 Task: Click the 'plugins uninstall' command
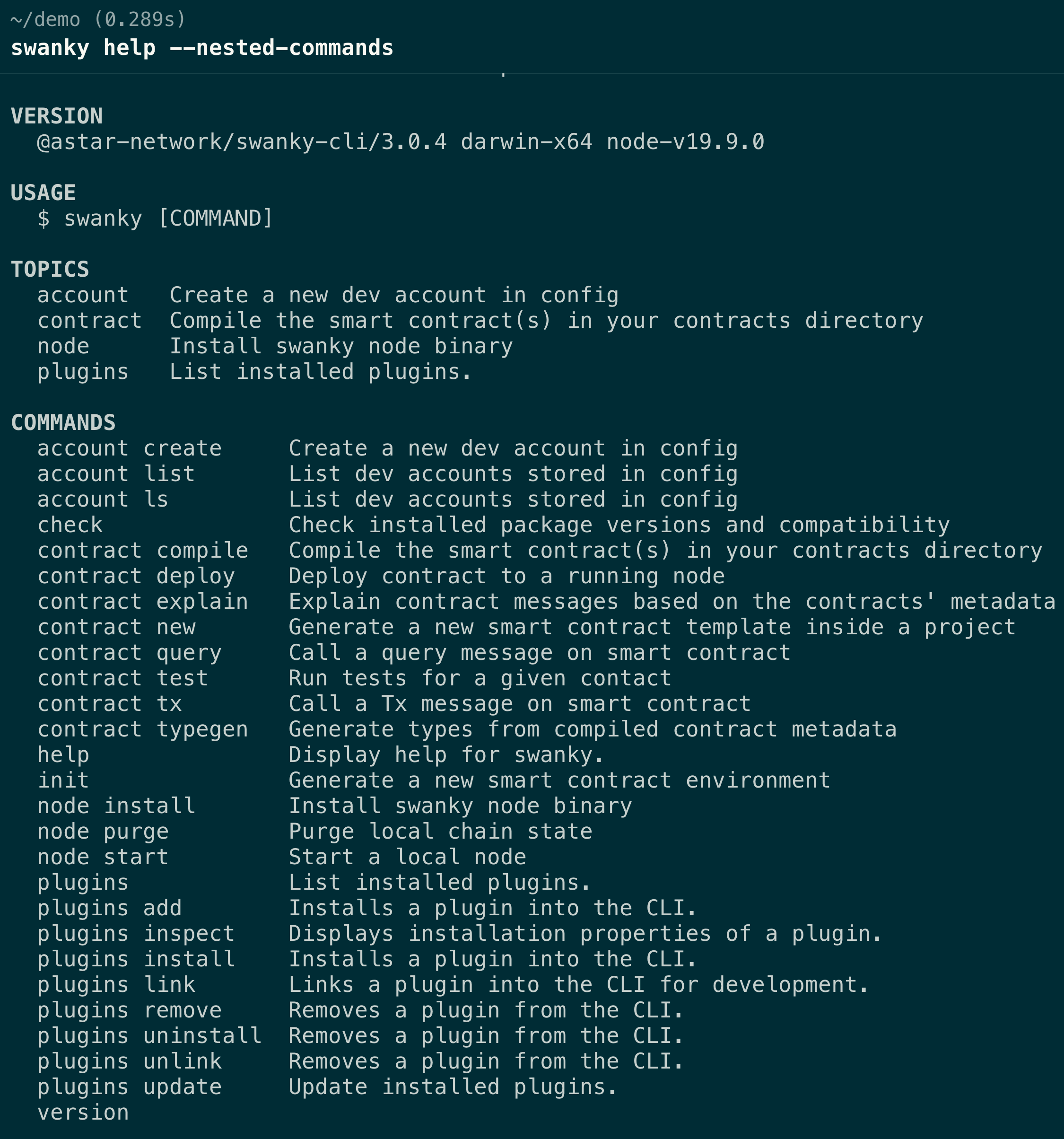tap(149, 1036)
